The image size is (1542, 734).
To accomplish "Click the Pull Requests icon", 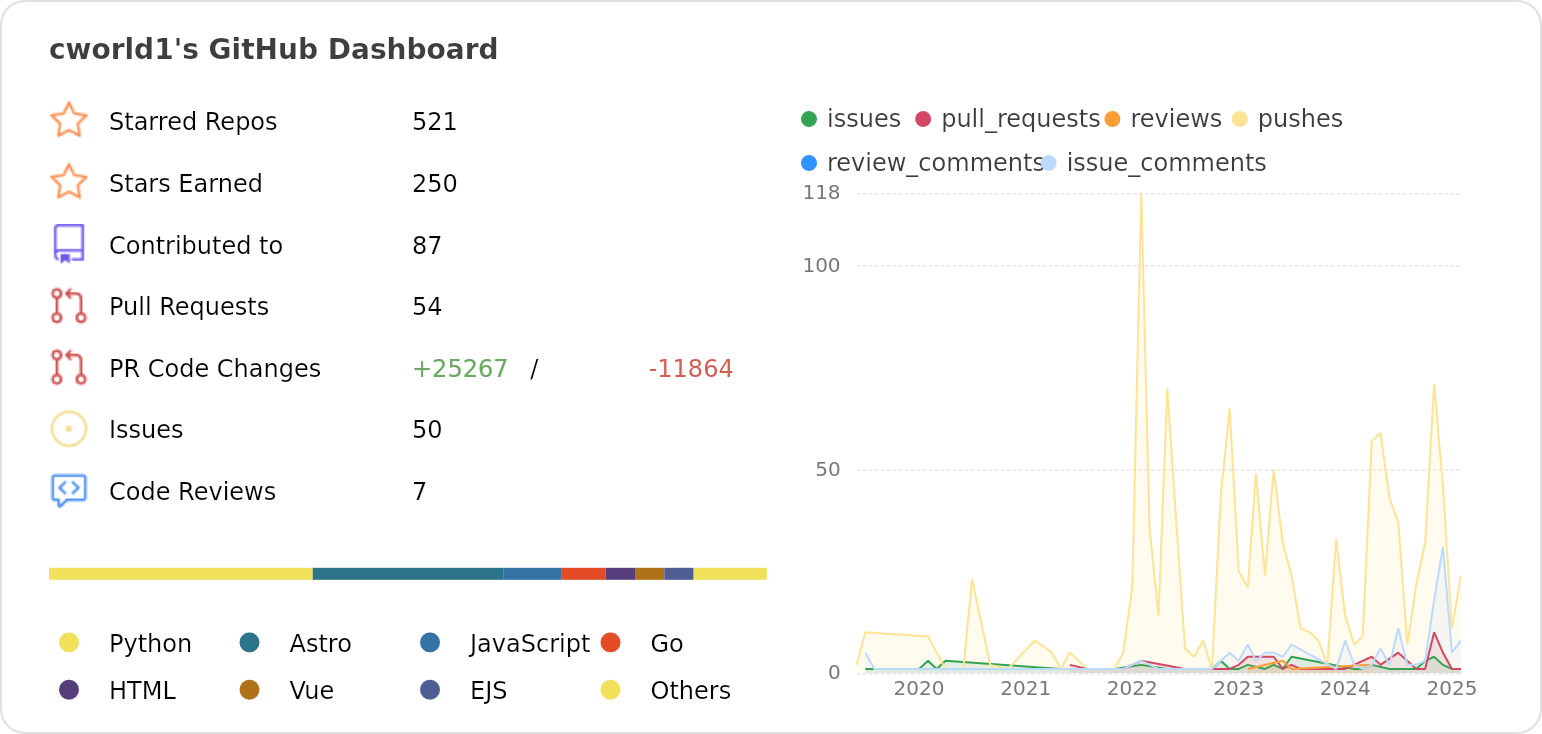I will [x=69, y=306].
